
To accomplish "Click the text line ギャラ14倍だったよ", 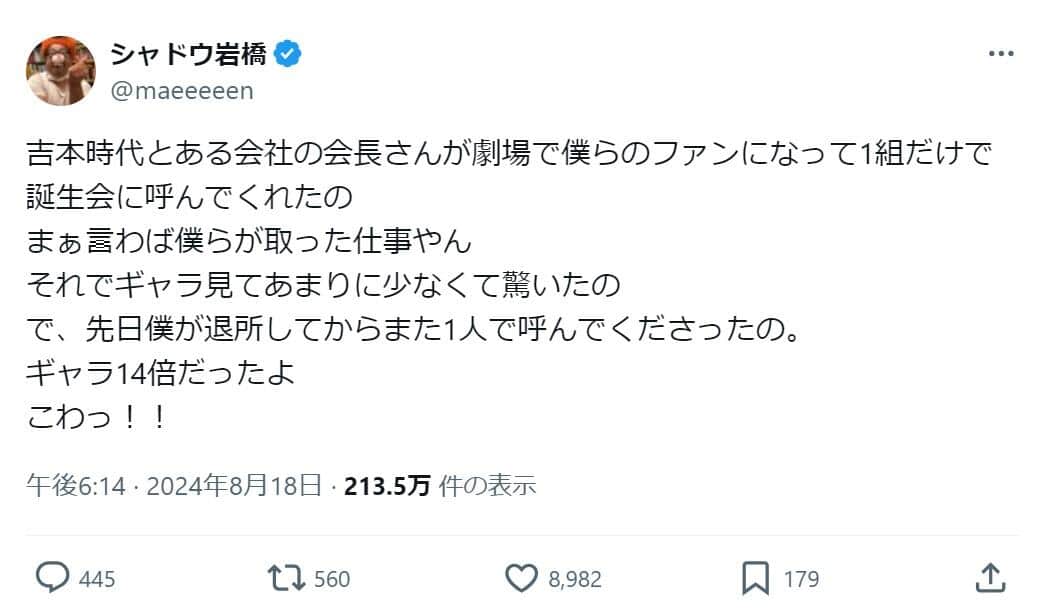I will 162,373.
